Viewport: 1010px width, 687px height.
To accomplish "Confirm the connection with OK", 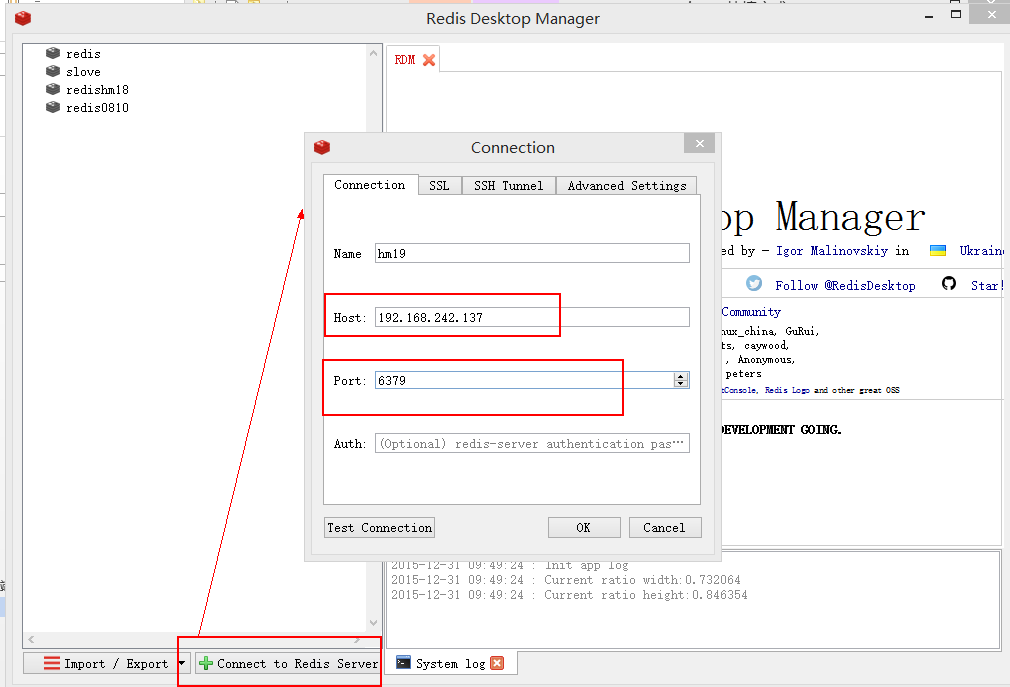I will click(x=584, y=527).
